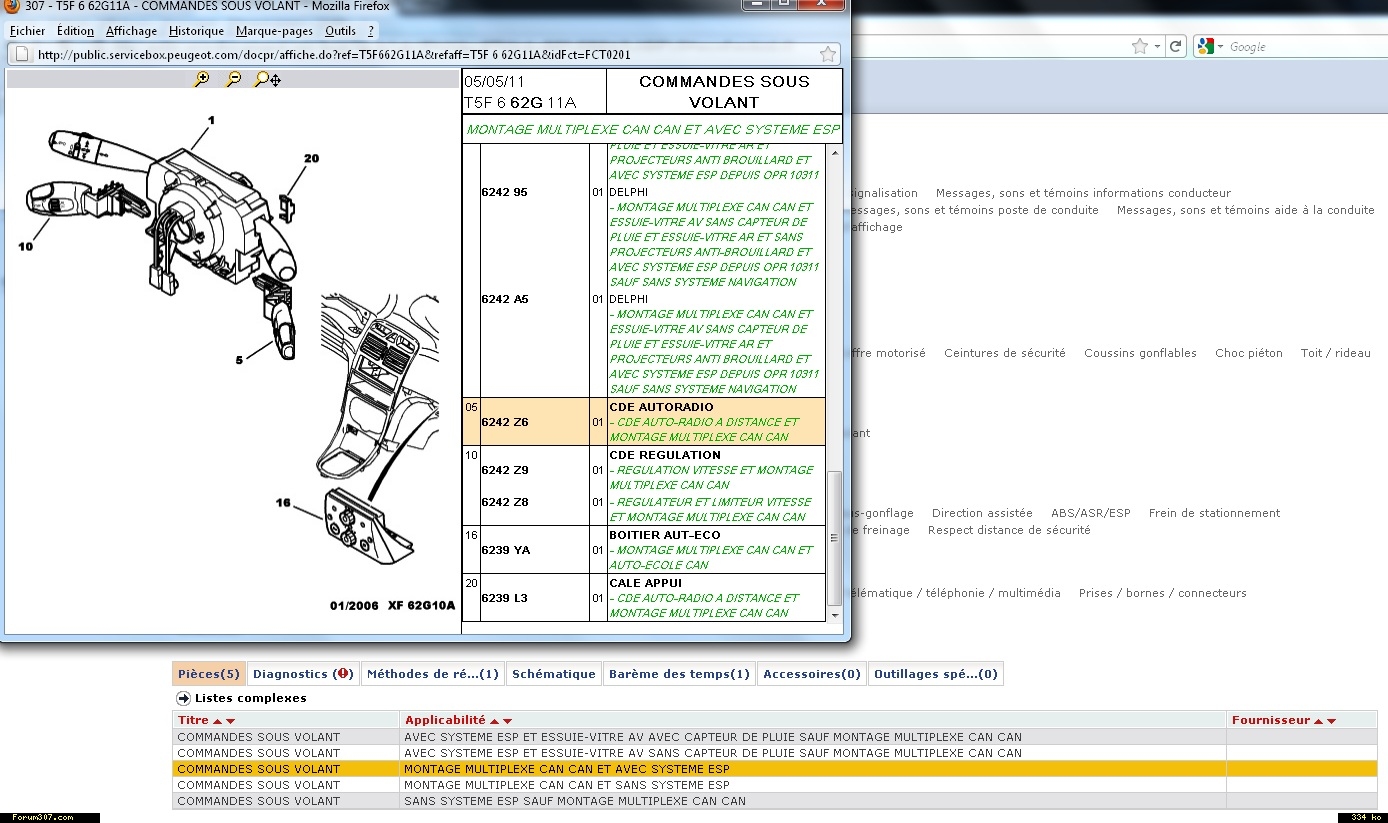Open the Respect distance de sécurité link

[x=1009, y=530]
